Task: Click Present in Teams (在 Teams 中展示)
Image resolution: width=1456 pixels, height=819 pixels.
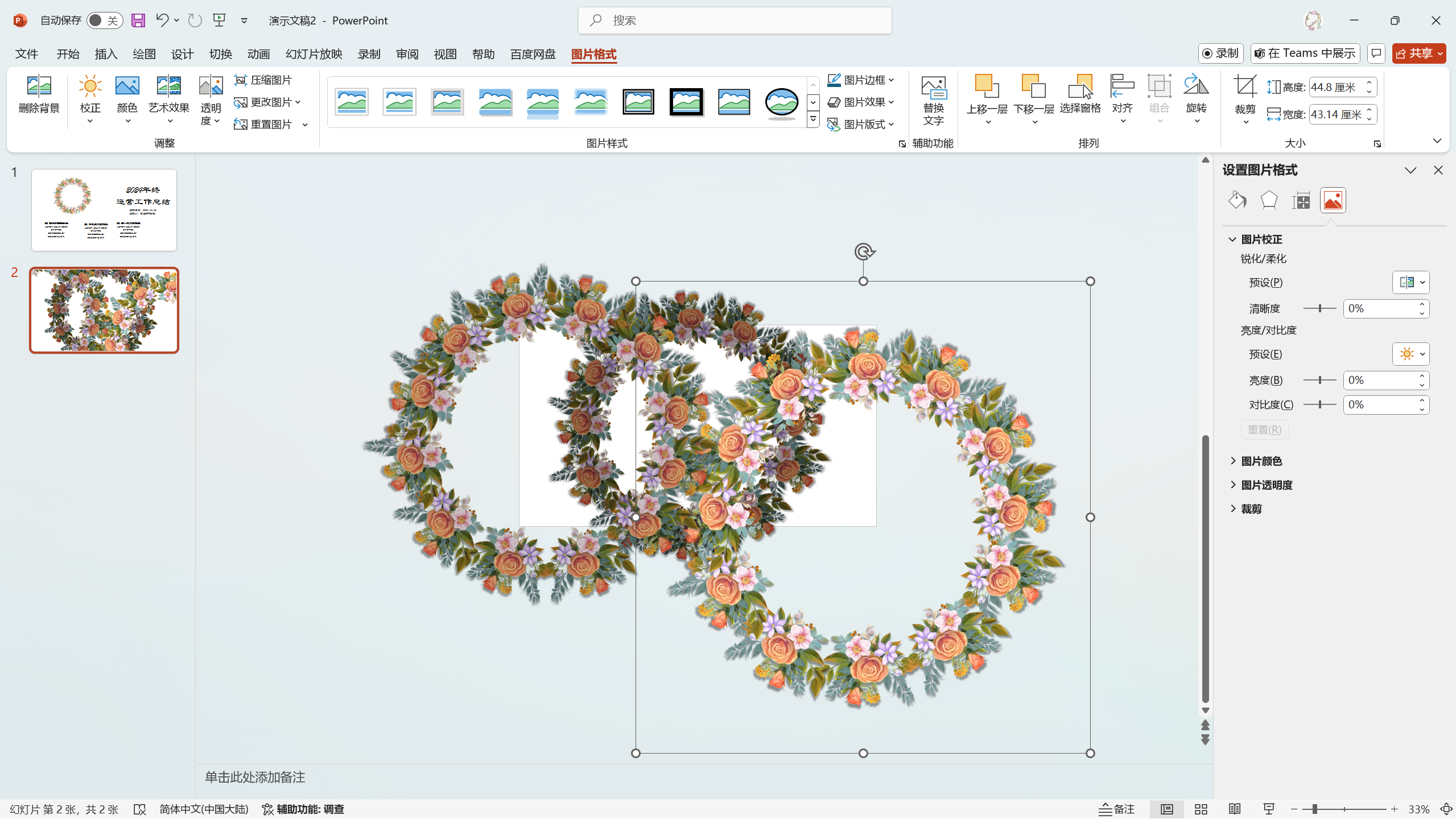Action: pyautogui.click(x=1305, y=53)
